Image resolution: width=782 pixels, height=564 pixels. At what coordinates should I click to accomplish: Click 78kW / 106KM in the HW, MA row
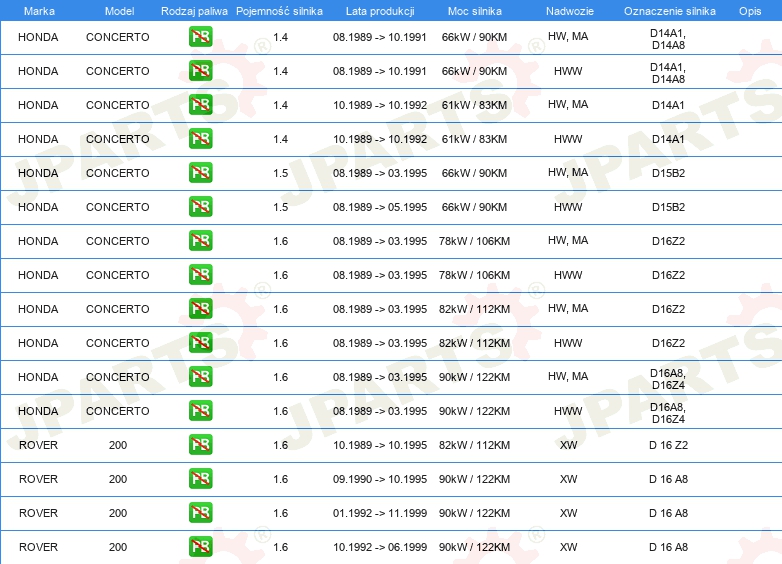tap(474, 241)
